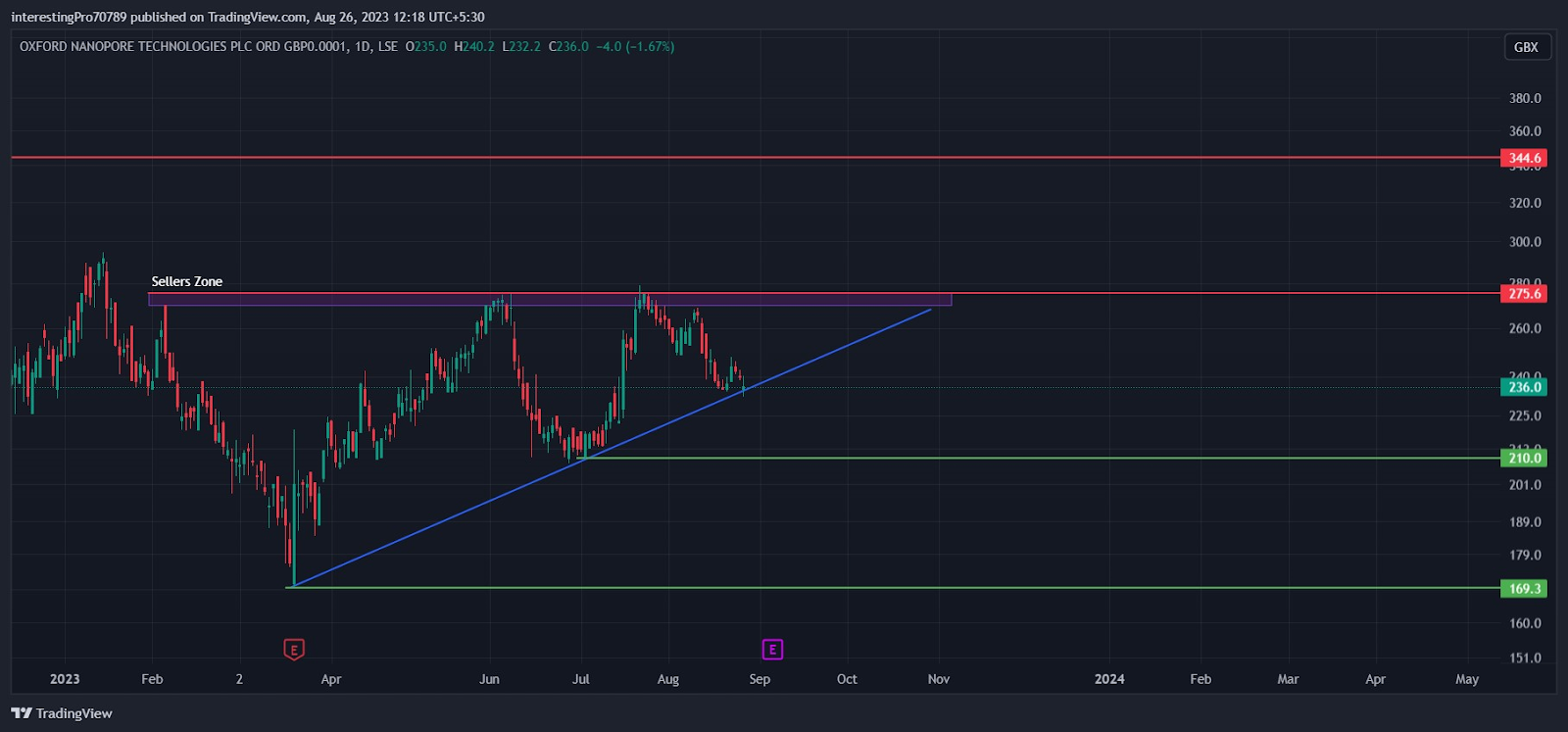1568x732 pixels.
Task: Click the 236.0 current price label
Action: [1524, 387]
